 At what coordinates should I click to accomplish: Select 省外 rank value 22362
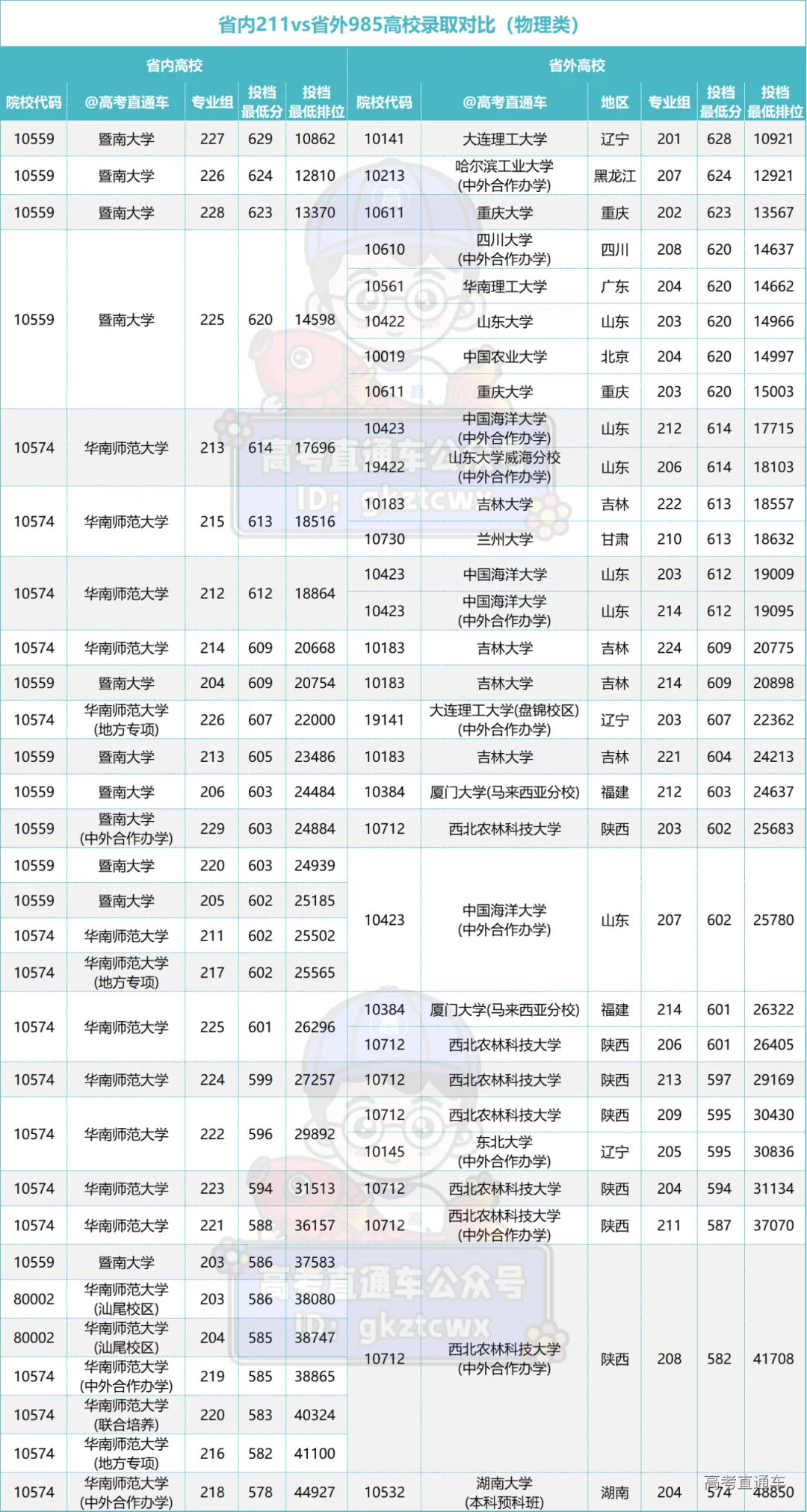point(773,719)
